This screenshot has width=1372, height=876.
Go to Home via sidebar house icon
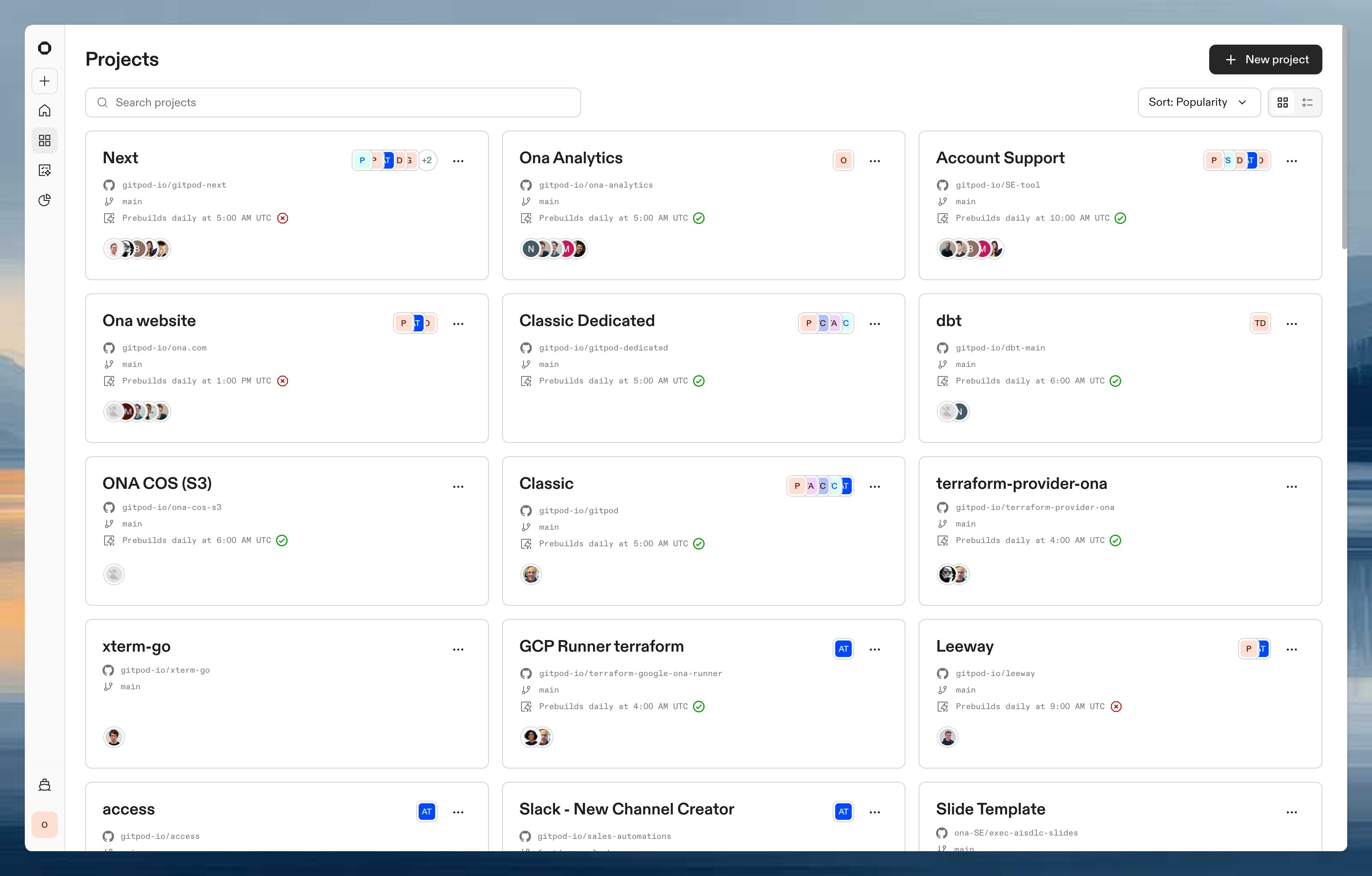click(45, 110)
